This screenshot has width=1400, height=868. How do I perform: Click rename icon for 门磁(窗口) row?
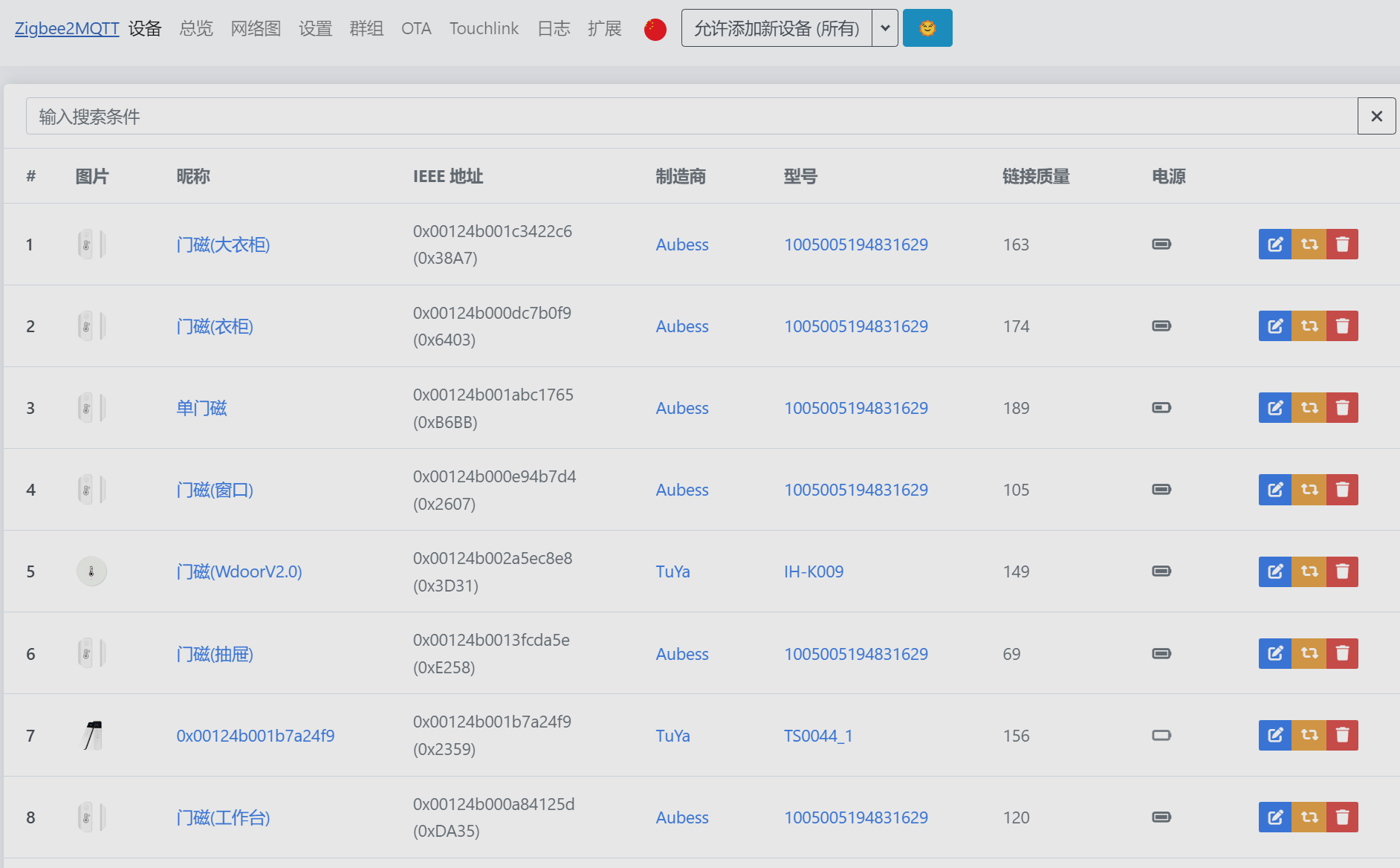pos(1274,490)
